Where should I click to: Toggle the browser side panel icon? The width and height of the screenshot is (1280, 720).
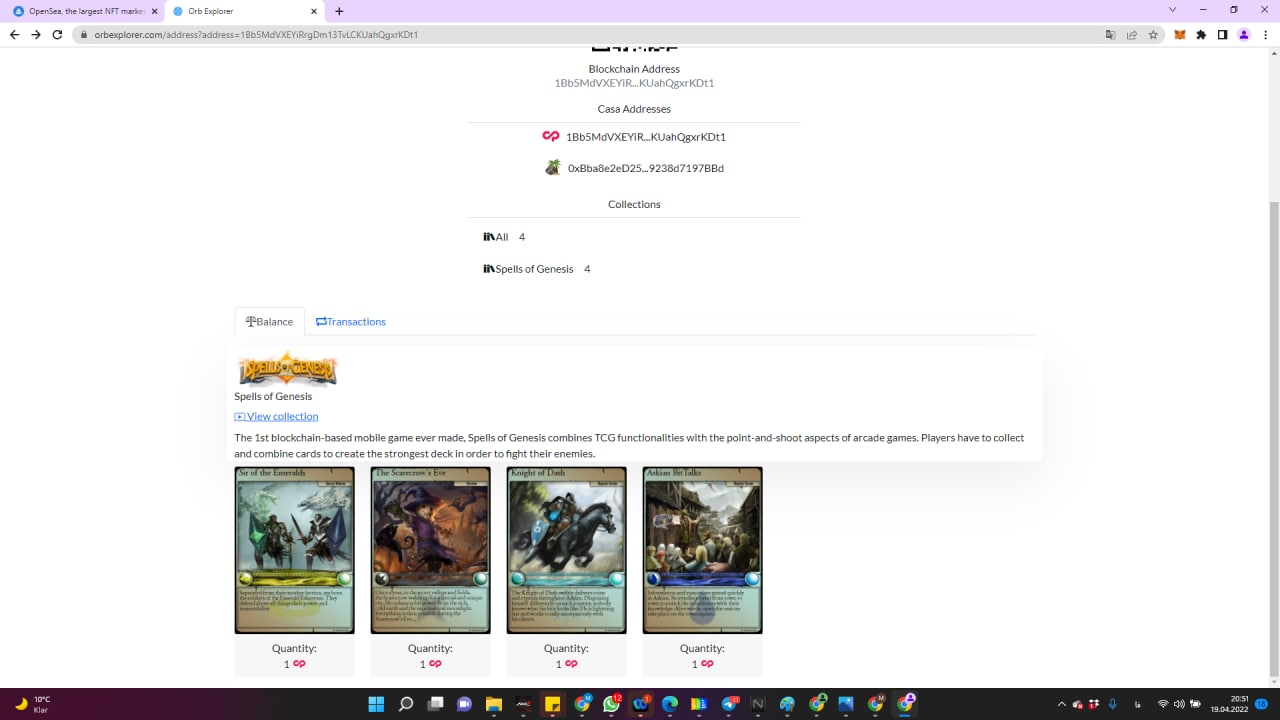click(1222, 34)
